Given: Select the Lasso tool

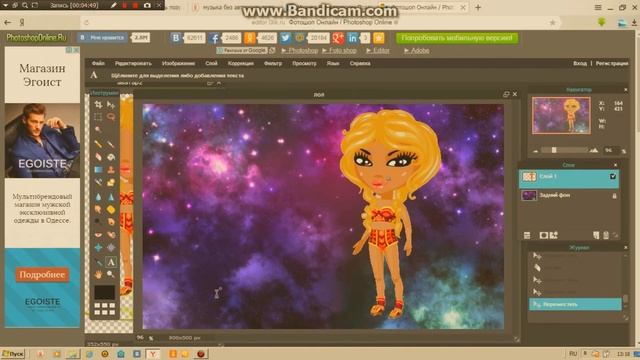Looking at the screenshot, I should coord(111,117).
